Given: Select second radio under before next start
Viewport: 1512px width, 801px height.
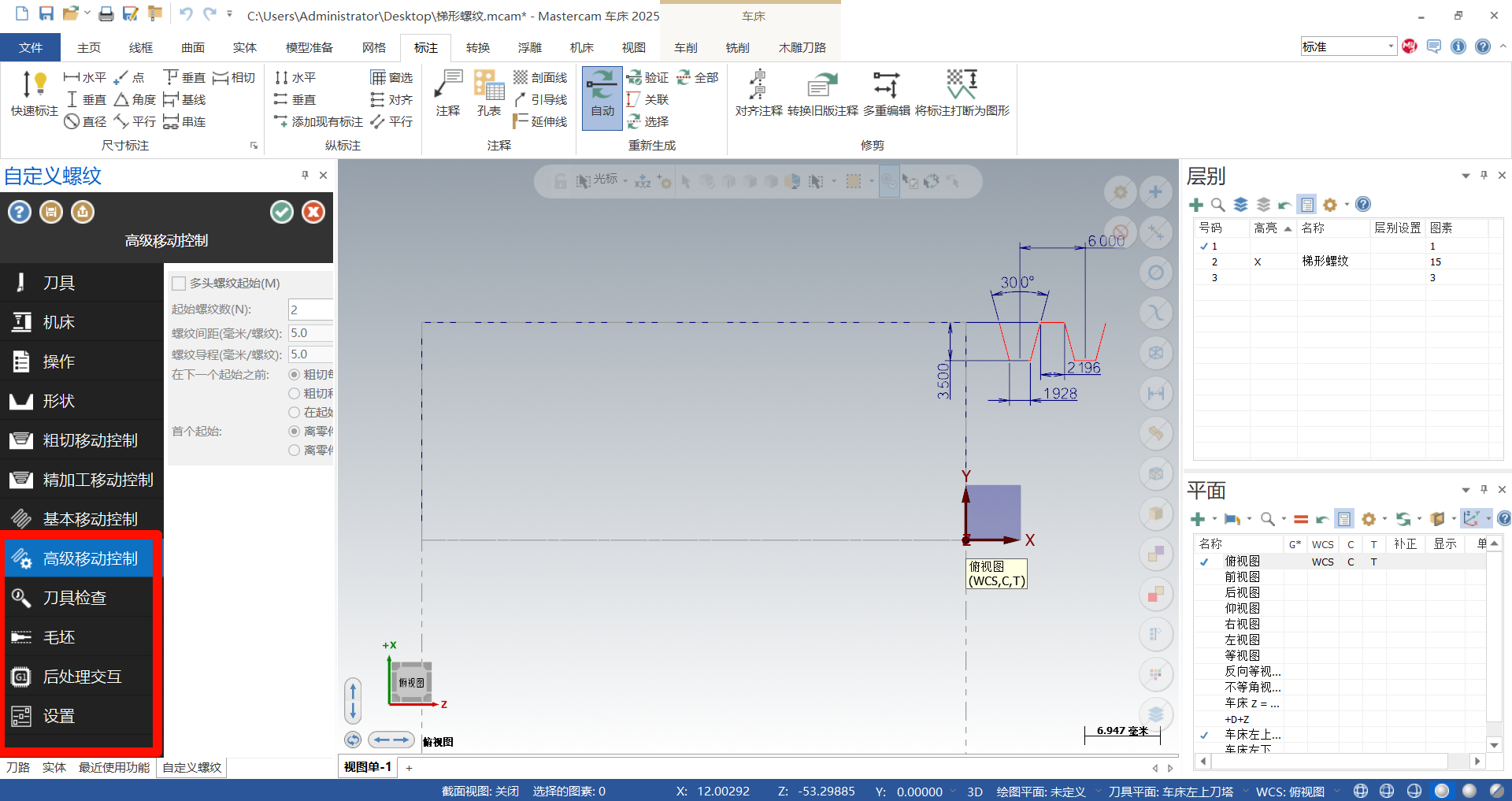Looking at the screenshot, I should coord(294,394).
